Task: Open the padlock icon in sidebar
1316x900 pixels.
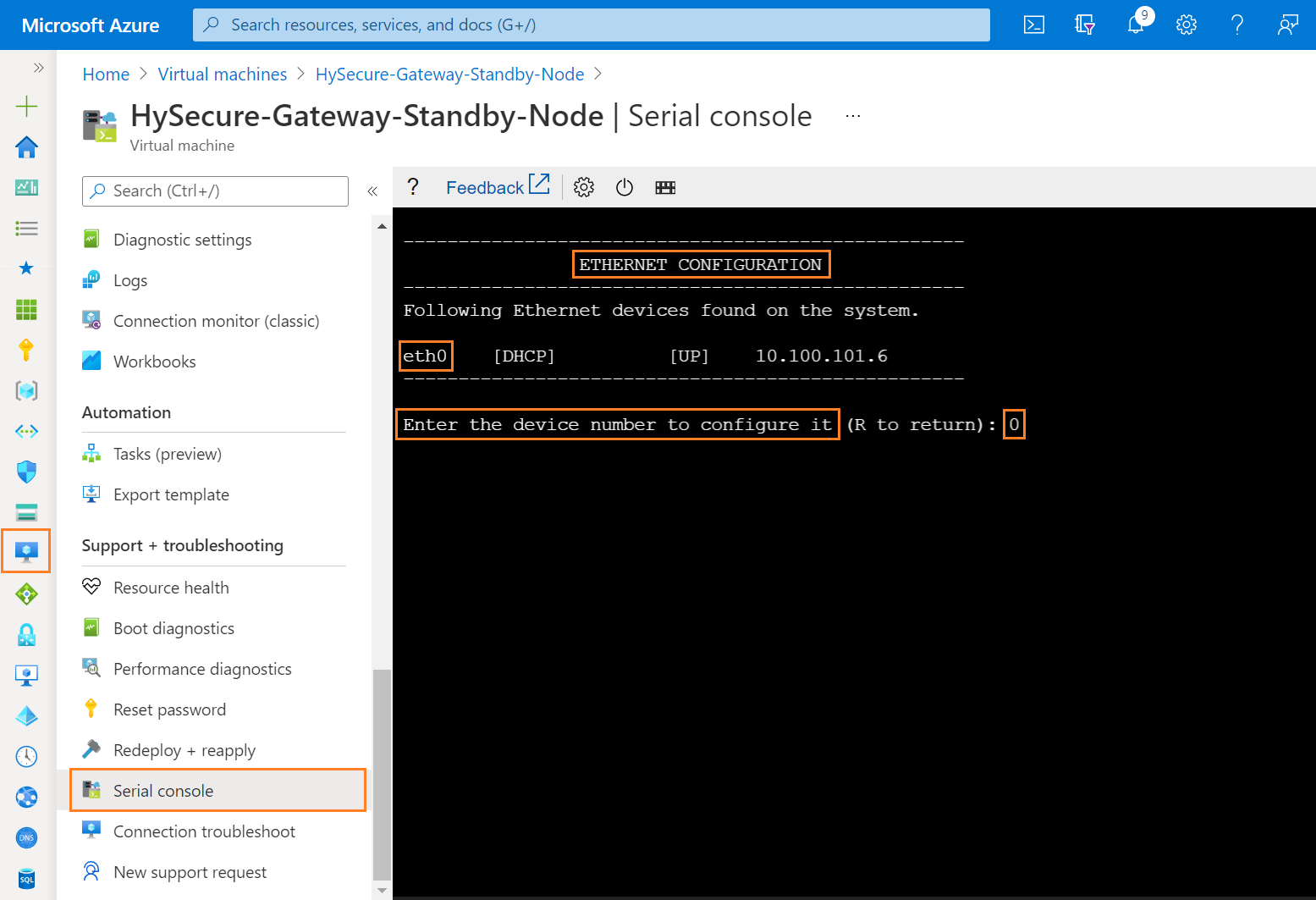Action: (x=27, y=635)
